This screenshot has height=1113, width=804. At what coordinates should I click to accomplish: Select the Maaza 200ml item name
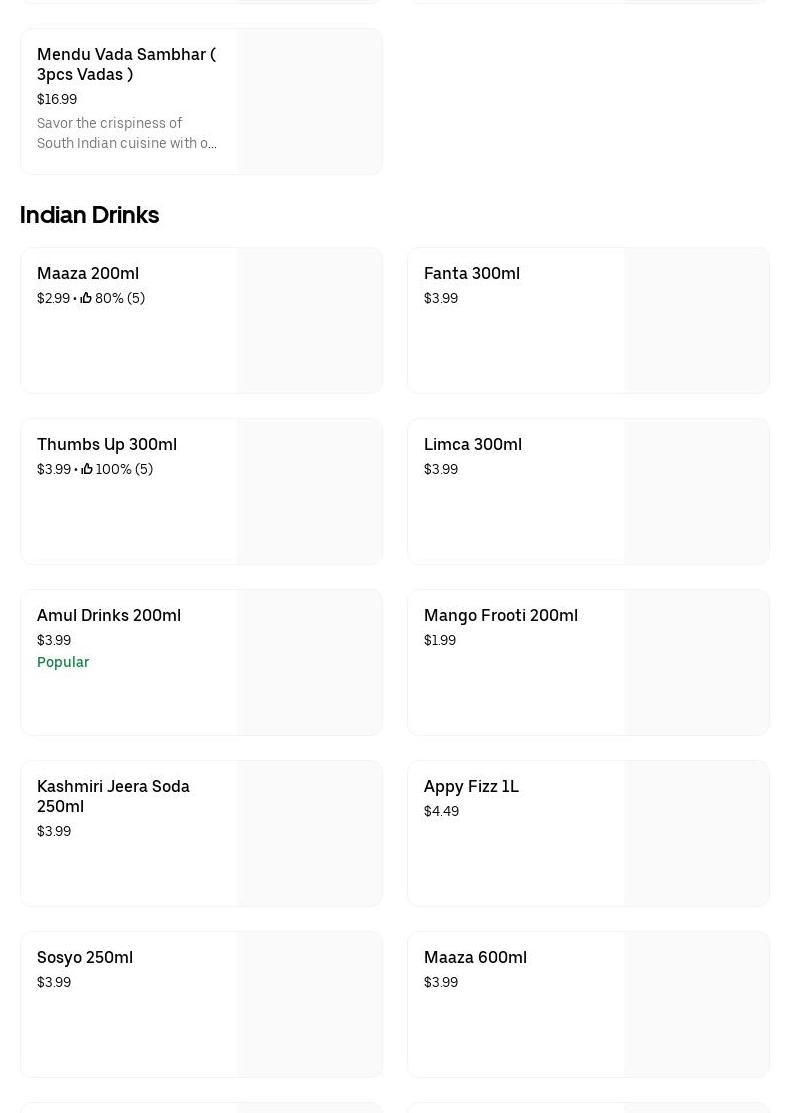click(x=88, y=273)
